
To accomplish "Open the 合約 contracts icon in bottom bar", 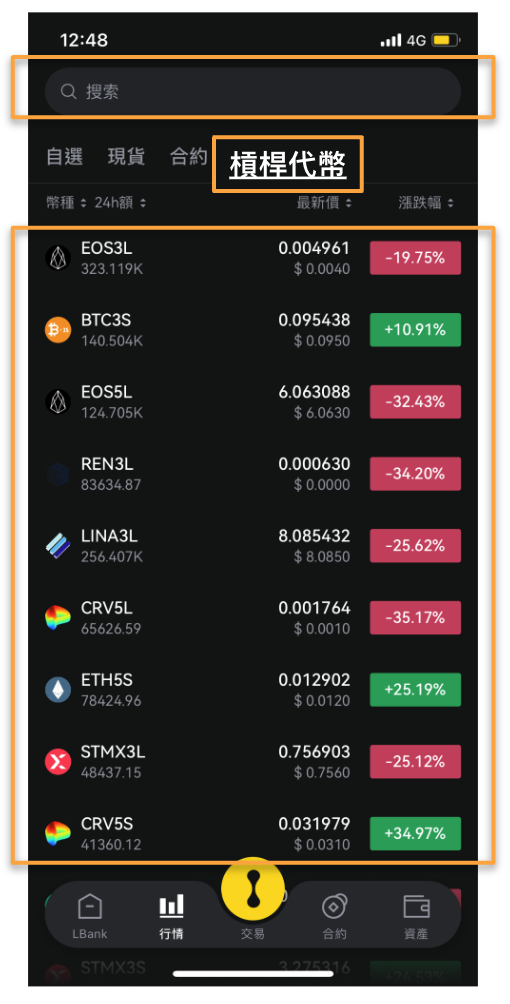I will 334,907.
